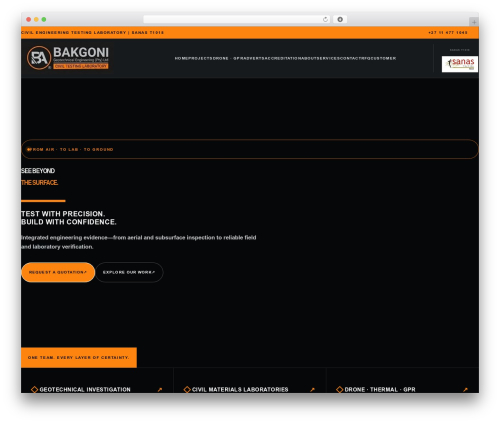Click the Bakgoni logo

[68, 58]
